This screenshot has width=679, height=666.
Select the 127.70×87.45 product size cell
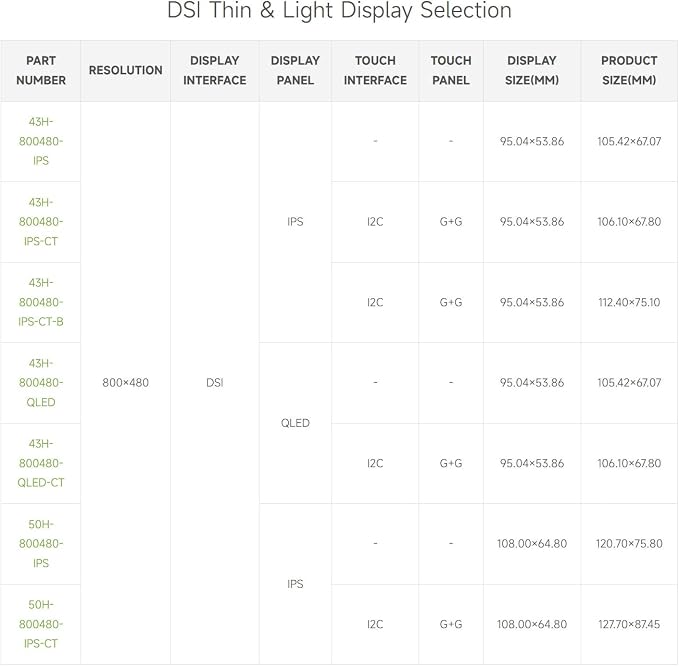point(629,624)
